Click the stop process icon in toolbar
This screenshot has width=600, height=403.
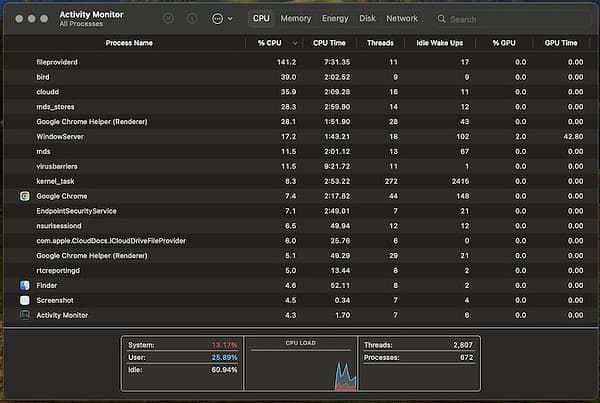[x=168, y=18]
